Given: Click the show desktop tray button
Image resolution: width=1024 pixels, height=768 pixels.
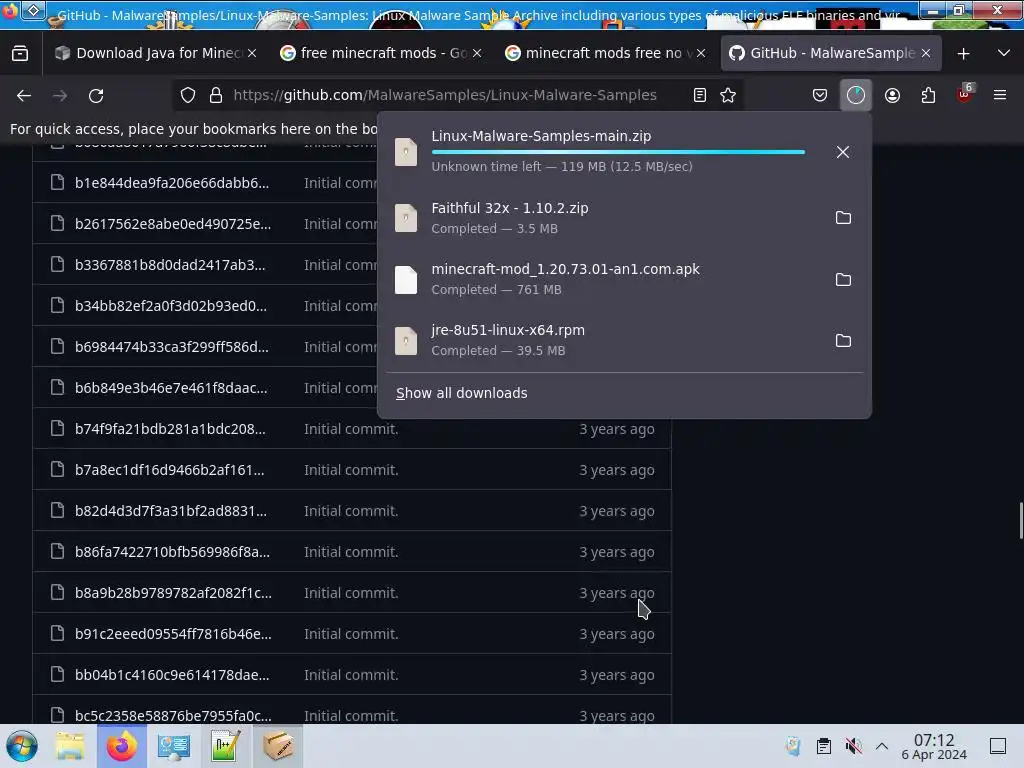Looking at the screenshot, I should (x=997, y=746).
